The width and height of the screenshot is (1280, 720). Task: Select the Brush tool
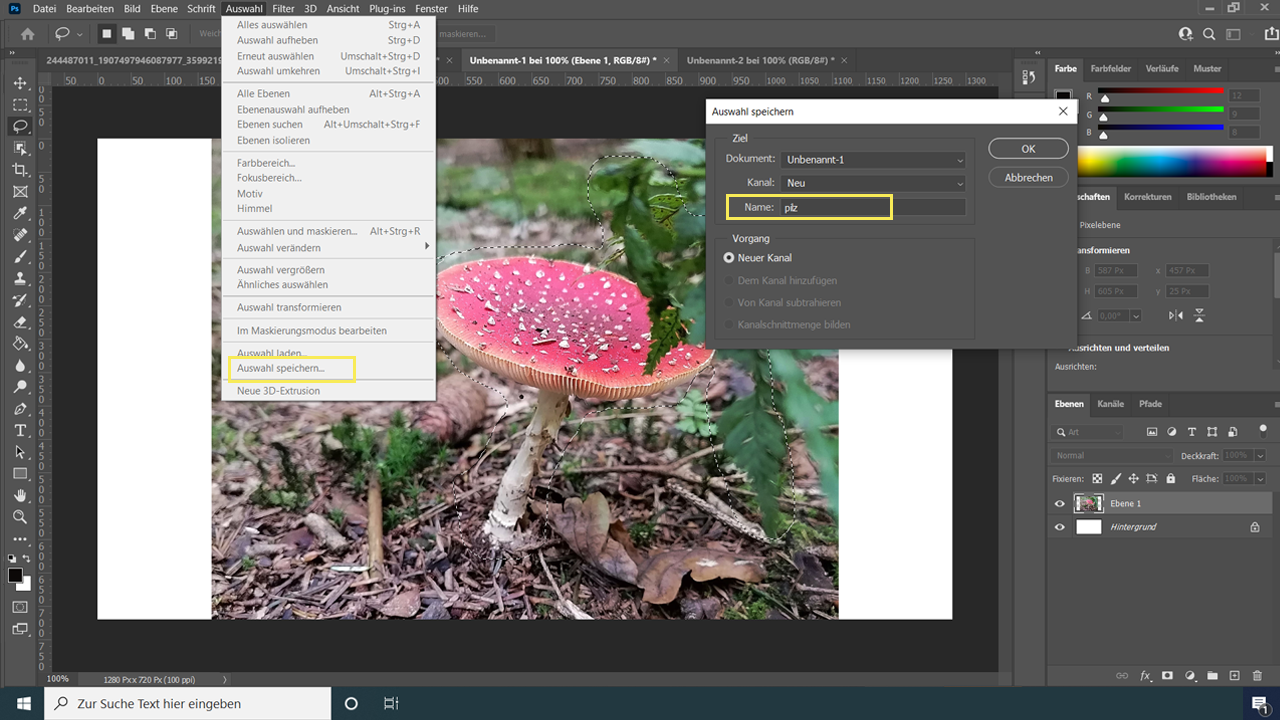pos(20,256)
